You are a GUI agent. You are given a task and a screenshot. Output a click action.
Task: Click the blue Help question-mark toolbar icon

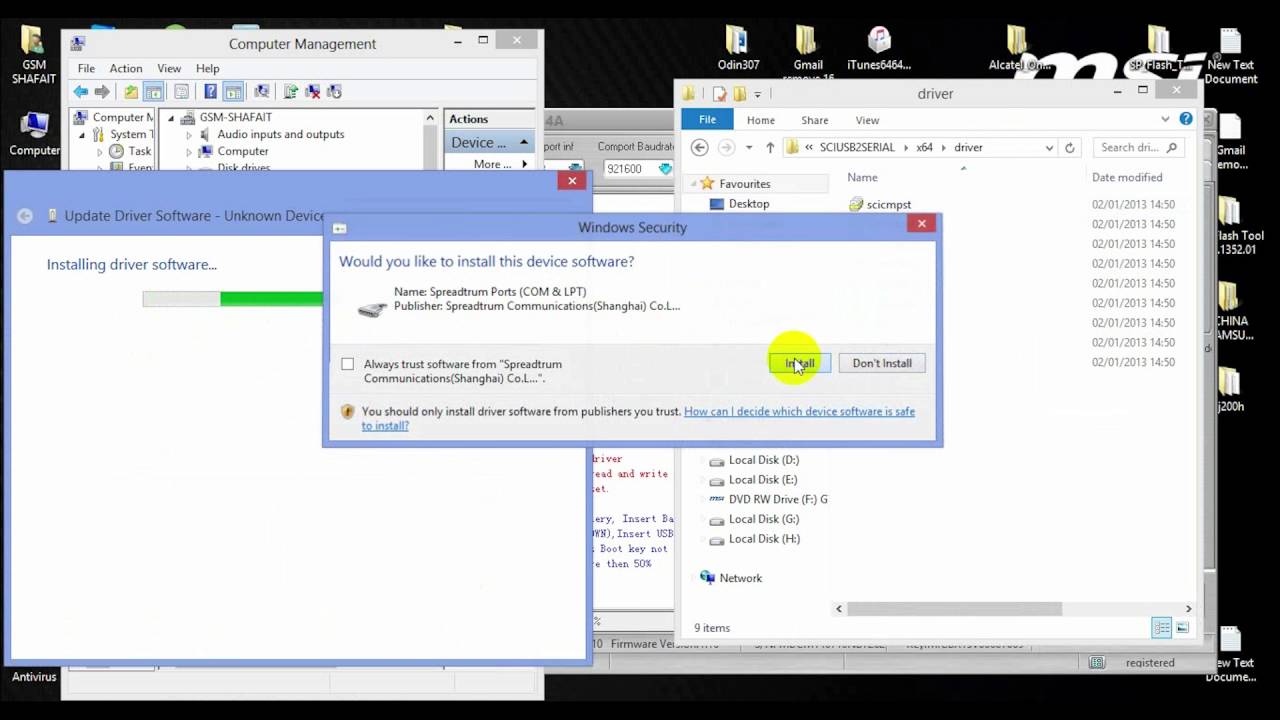(210, 91)
